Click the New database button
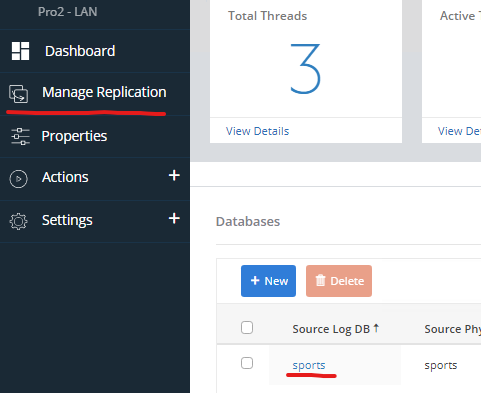Image resolution: width=481 pixels, height=393 pixels. pyautogui.click(x=268, y=281)
